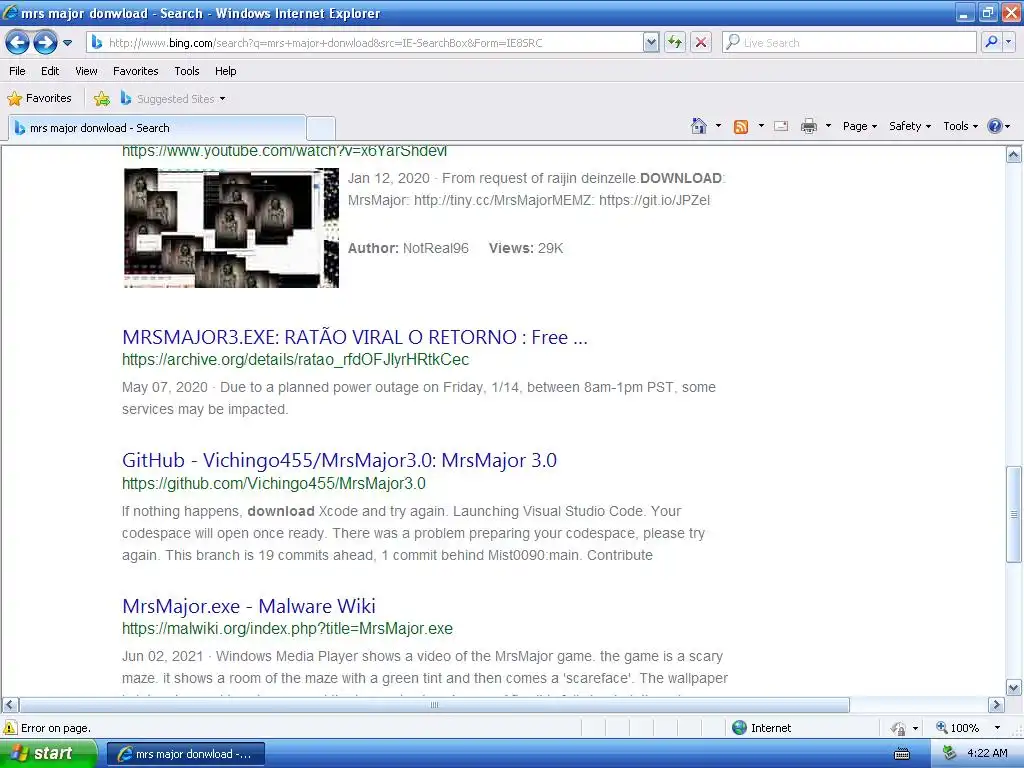The height and width of the screenshot is (768, 1024).
Task: Click the archive.org/details/ratao URL
Action: 295,360
